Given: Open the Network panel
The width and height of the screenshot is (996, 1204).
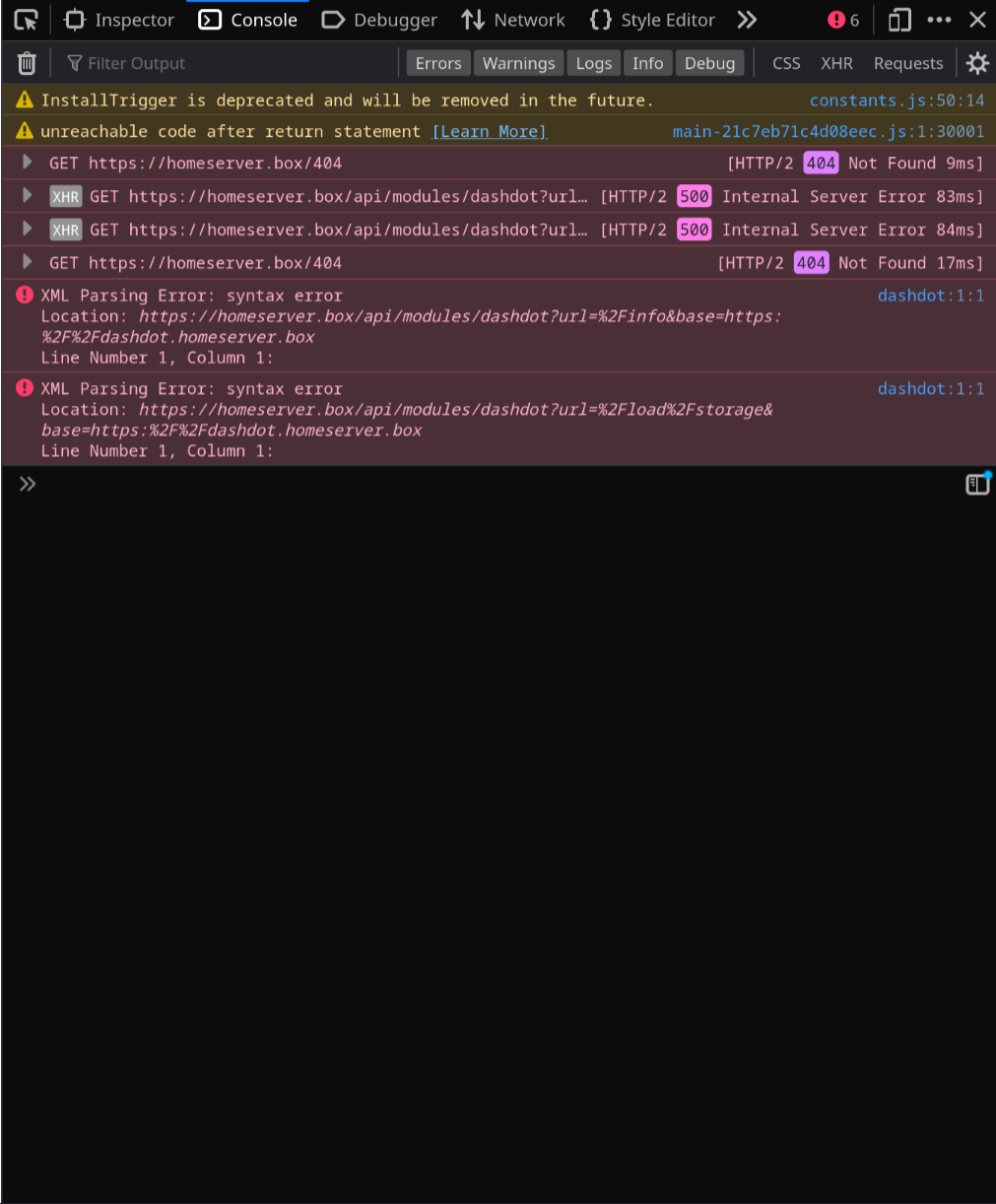Looking at the screenshot, I should point(512,19).
